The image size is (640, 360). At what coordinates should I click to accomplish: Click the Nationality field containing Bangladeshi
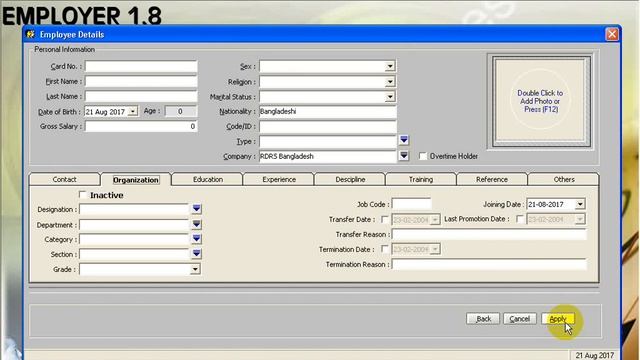pyautogui.click(x=328, y=111)
